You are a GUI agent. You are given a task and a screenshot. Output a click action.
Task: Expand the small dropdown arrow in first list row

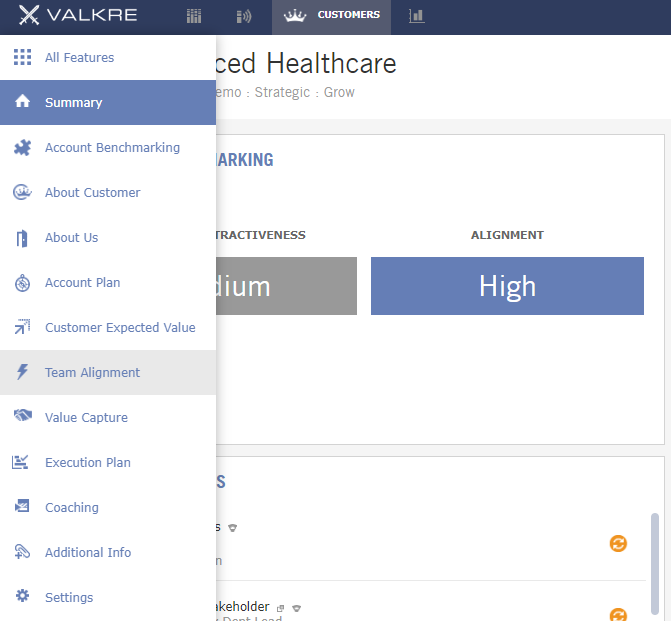point(232,528)
